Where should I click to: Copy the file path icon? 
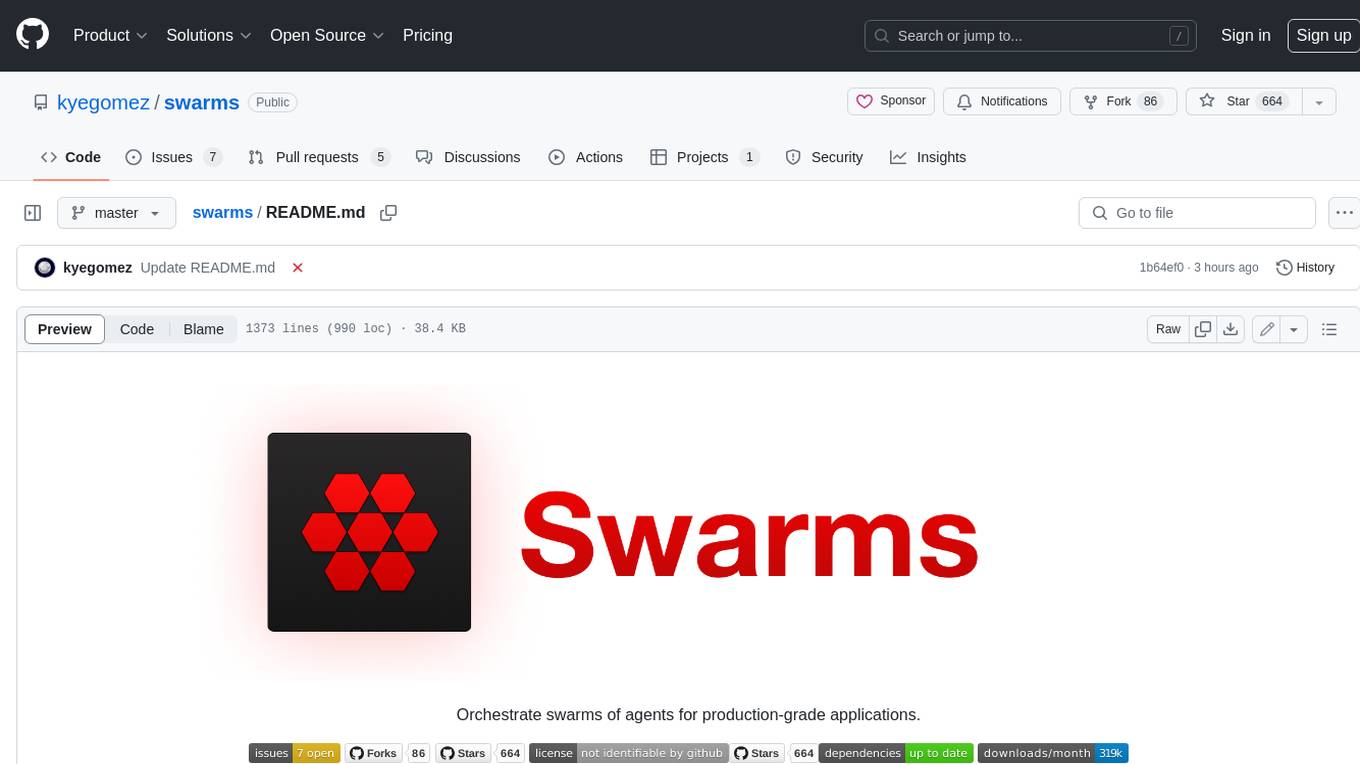[389, 213]
